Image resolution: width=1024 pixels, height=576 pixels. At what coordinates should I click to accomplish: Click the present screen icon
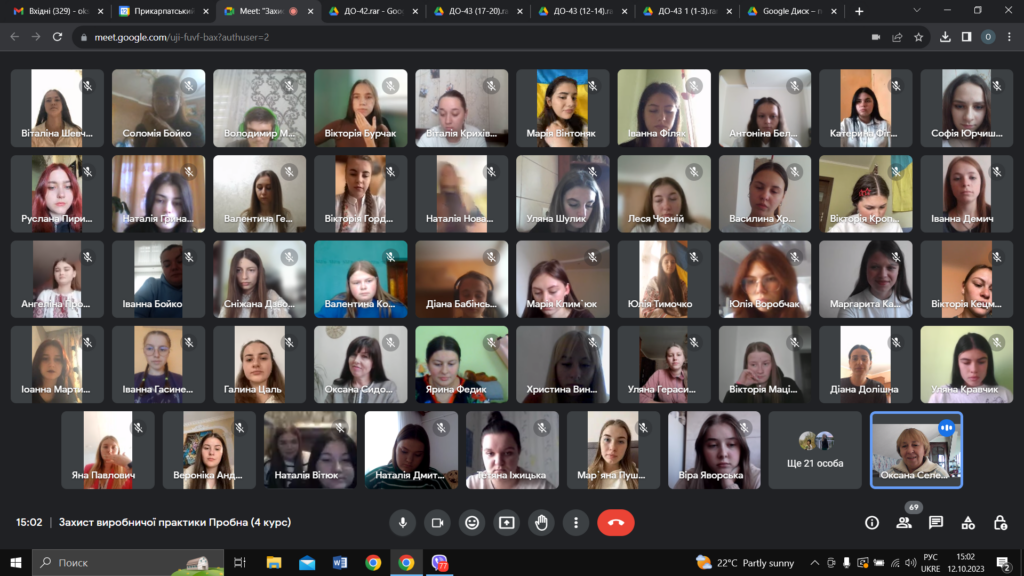(x=507, y=522)
